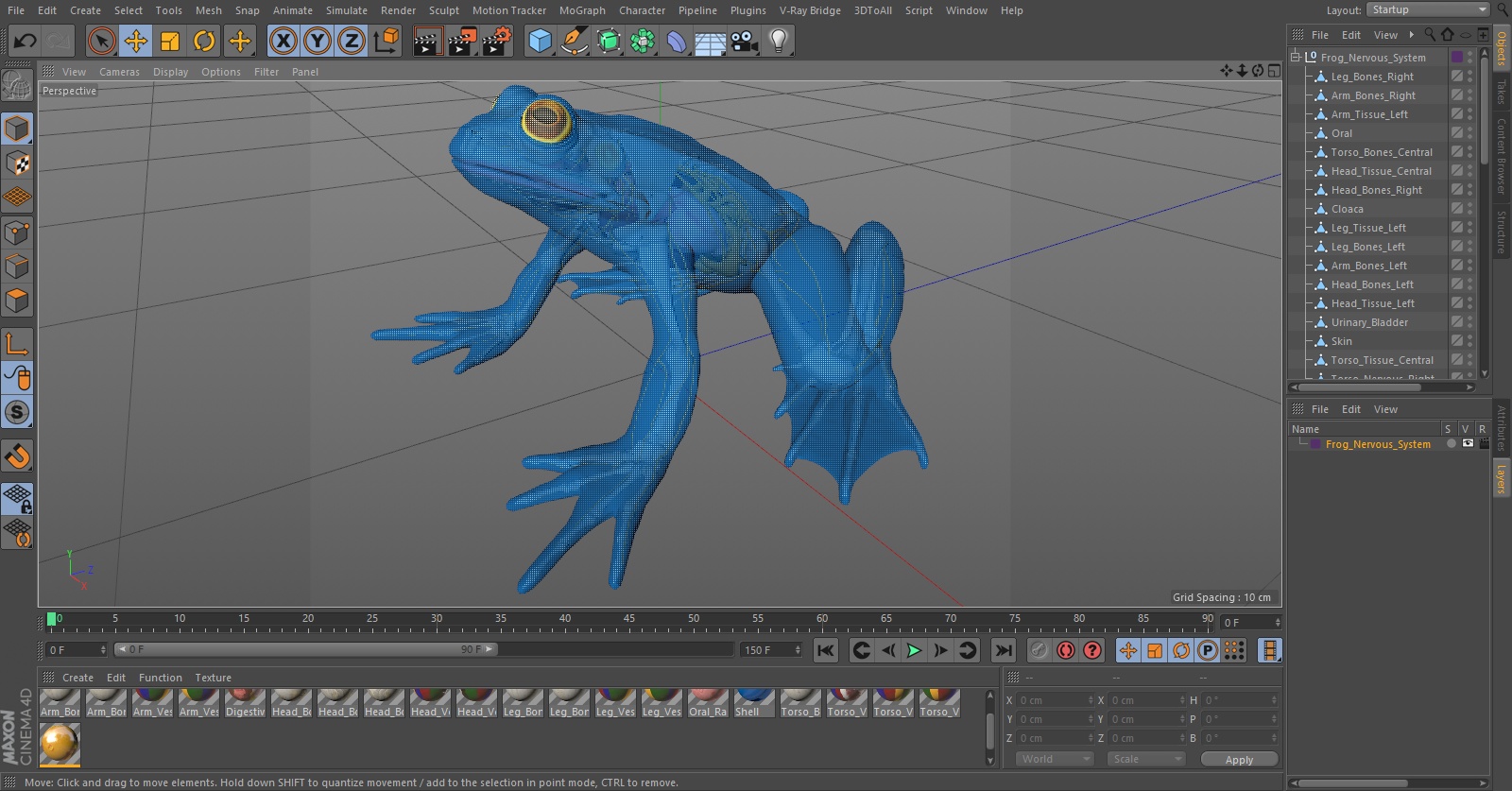Open the World coordinate dropdown
Image resolution: width=1512 pixels, height=791 pixels.
pyautogui.click(x=1056, y=759)
